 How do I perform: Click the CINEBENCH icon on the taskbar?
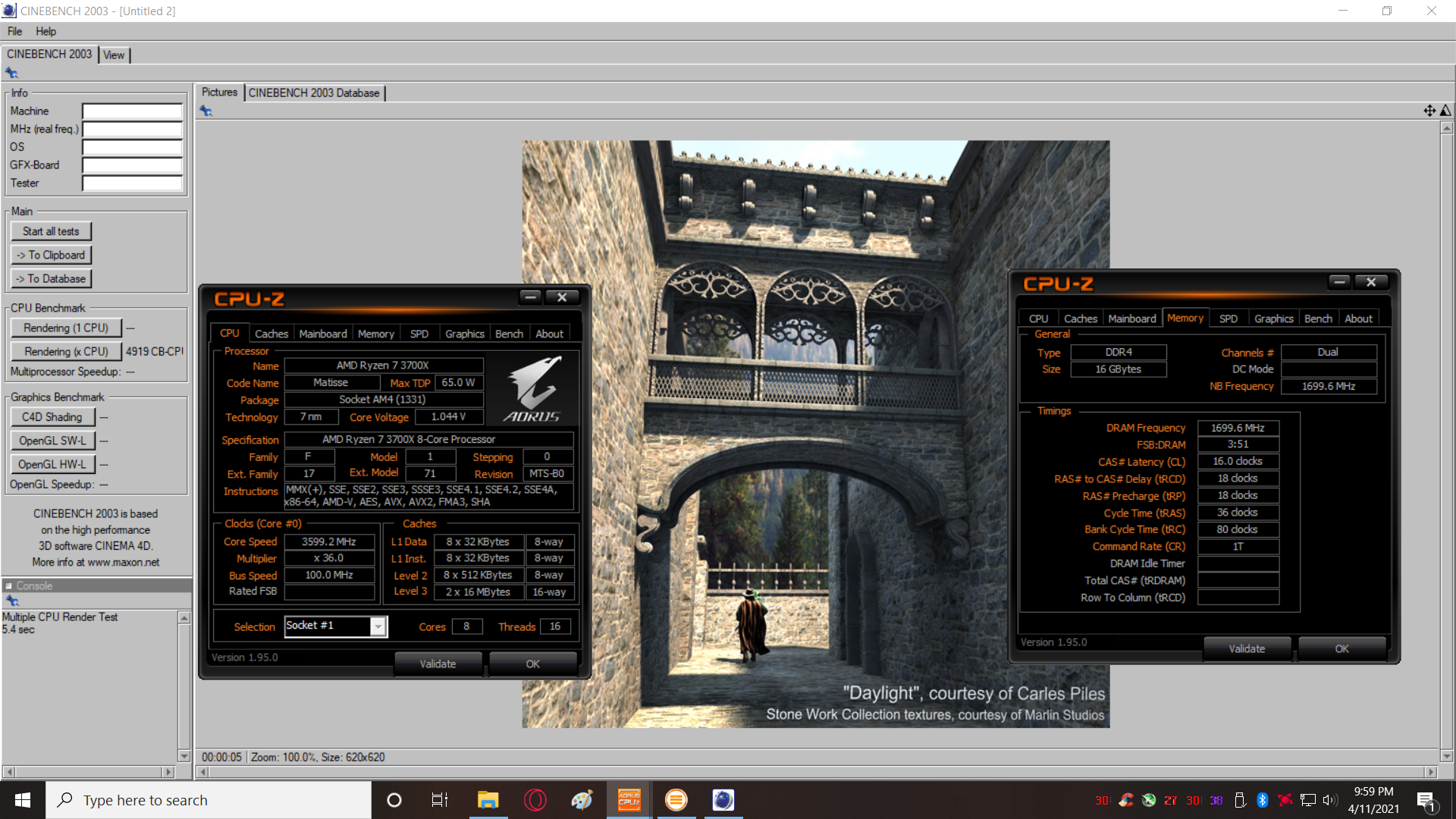723,800
